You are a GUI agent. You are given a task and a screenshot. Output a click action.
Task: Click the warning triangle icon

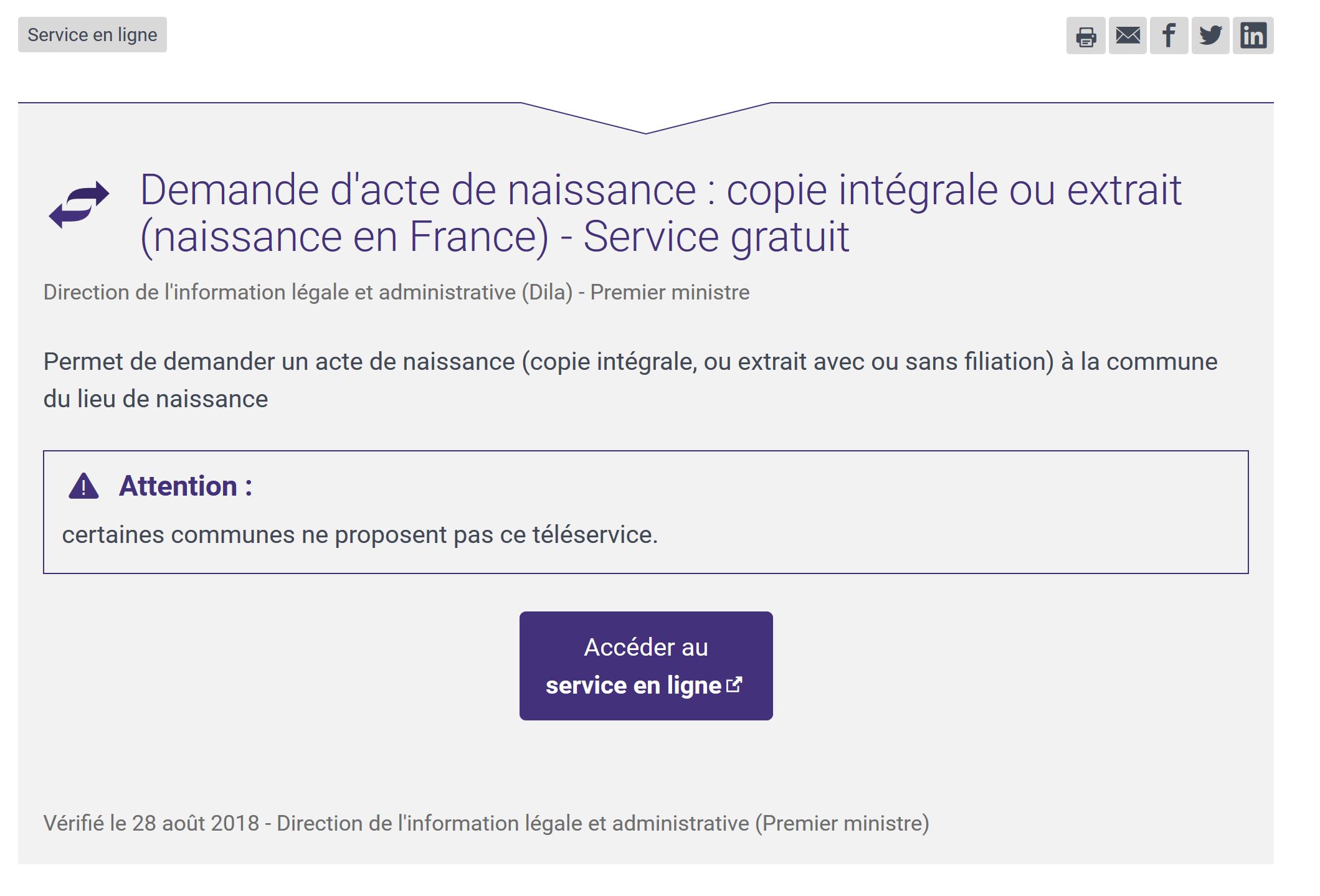(83, 486)
